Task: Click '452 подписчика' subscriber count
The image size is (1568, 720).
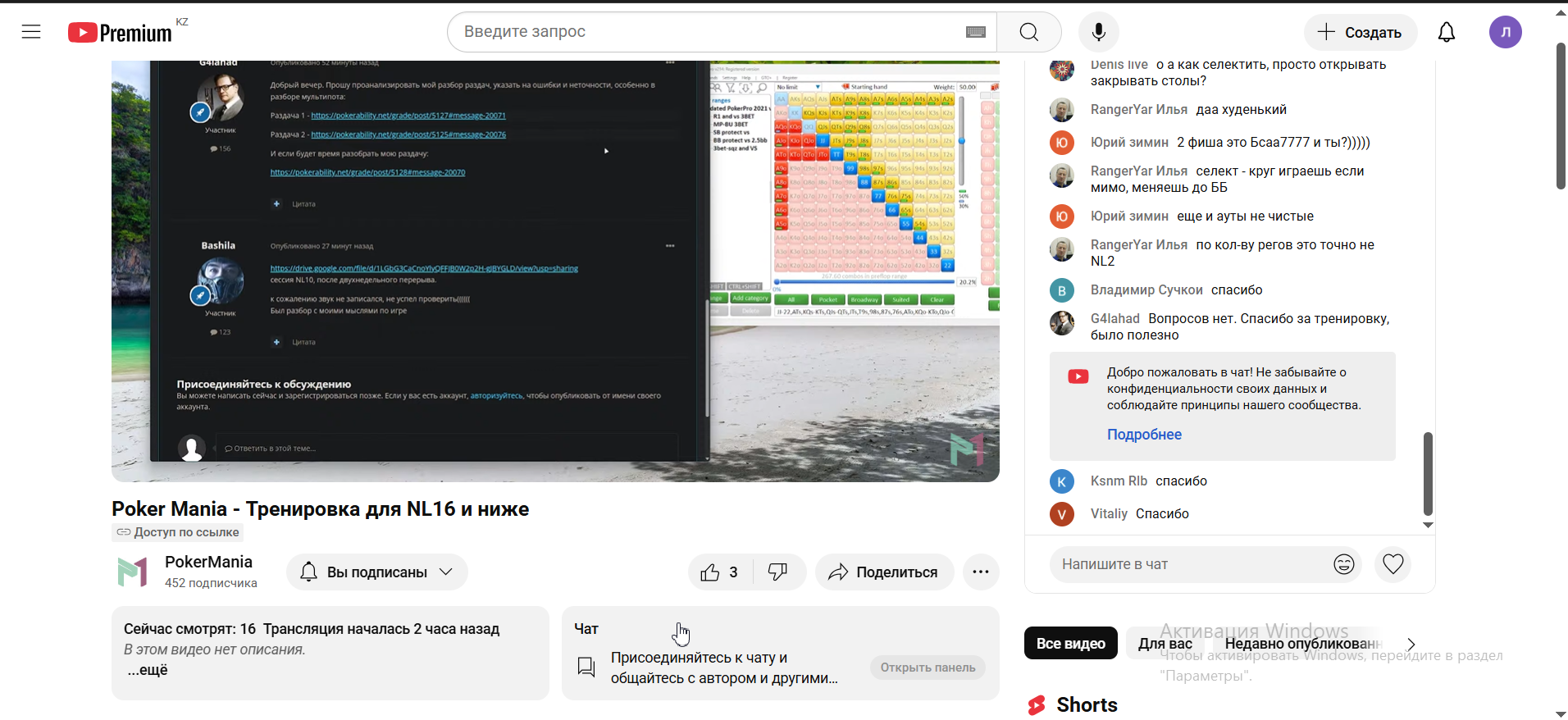Action: click(211, 583)
